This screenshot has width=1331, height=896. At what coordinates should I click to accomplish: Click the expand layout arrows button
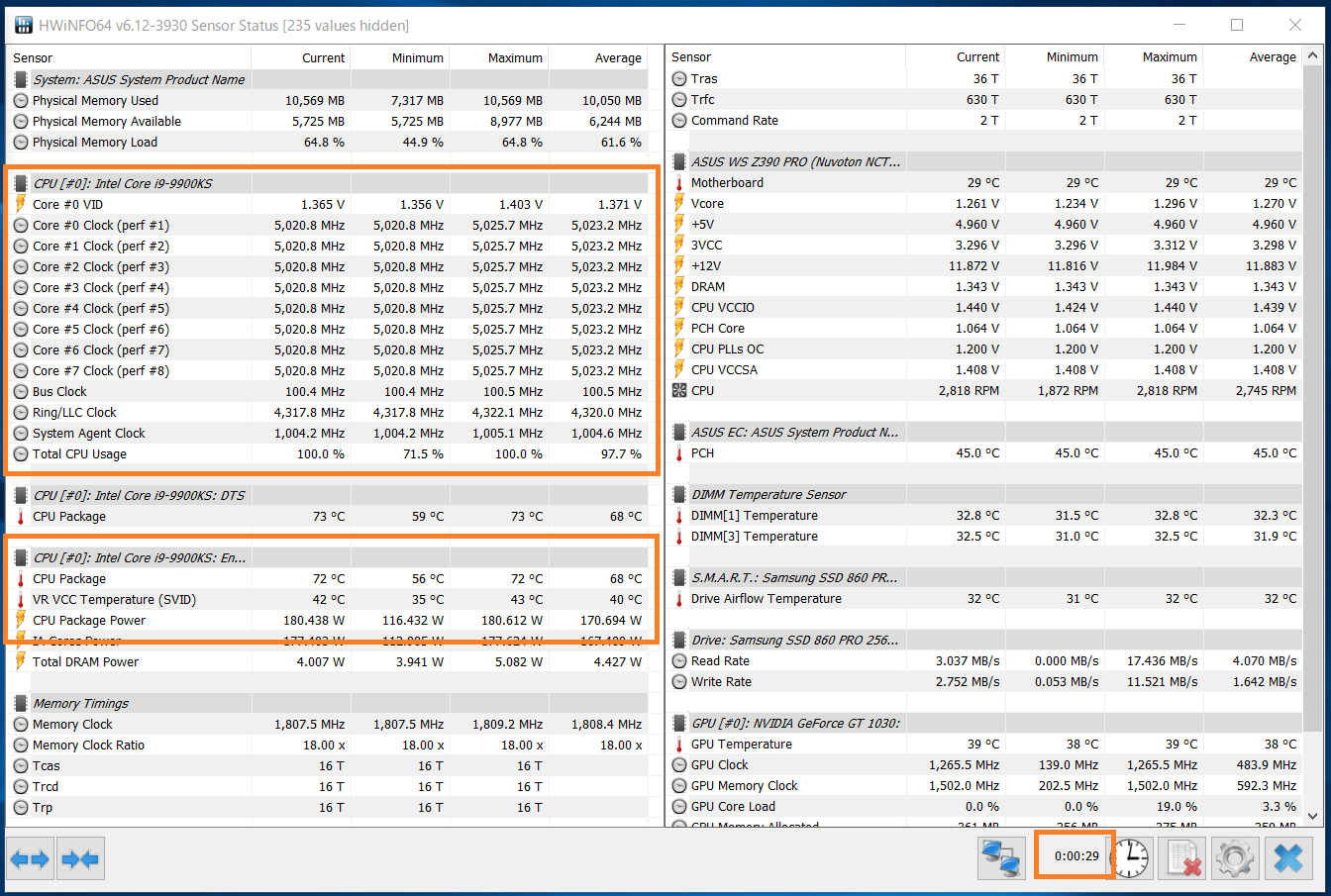(29, 858)
